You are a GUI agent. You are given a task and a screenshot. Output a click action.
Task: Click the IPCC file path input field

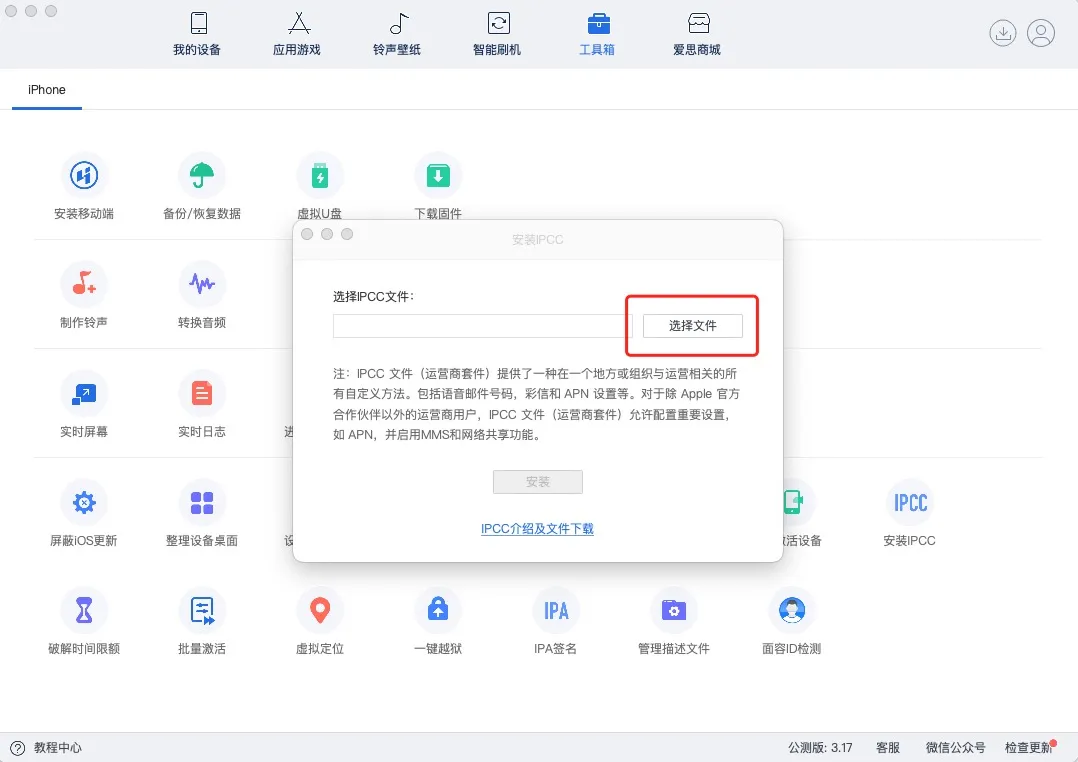tap(482, 326)
